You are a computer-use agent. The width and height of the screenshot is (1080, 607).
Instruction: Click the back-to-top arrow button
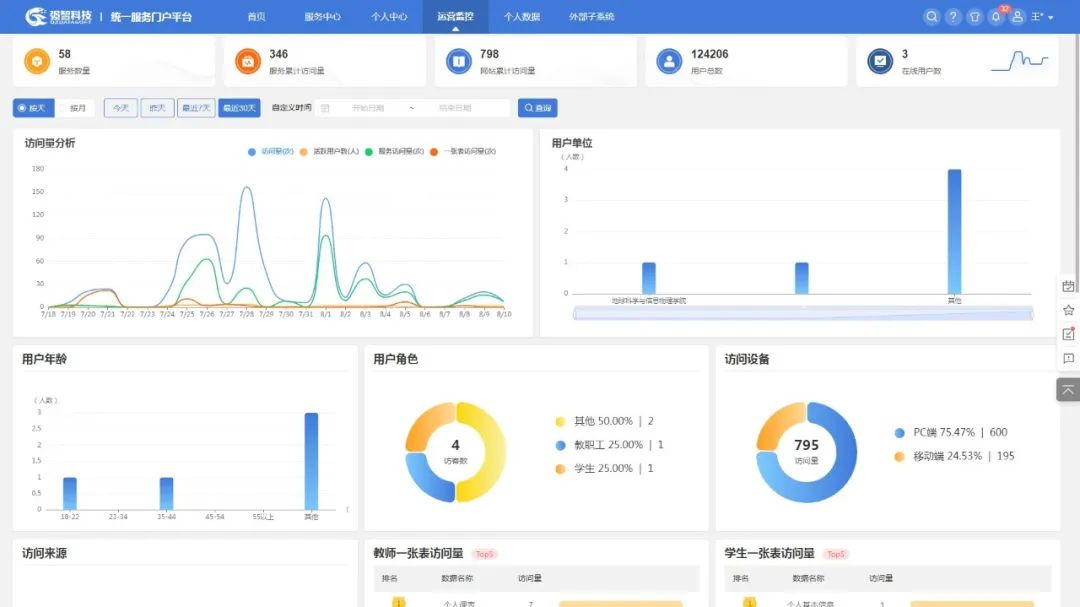[x=1068, y=389]
